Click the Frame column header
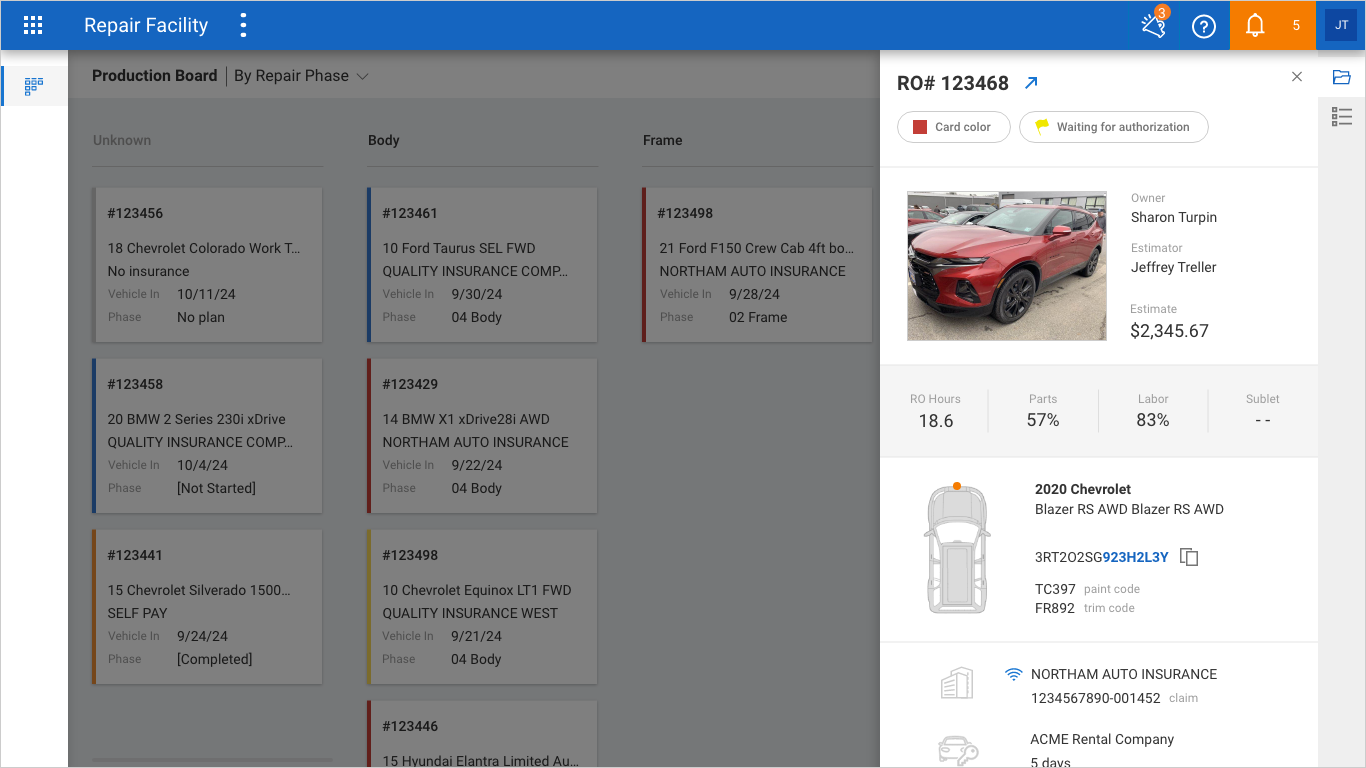Image resolution: width=1366 pixels, height=768 pixels. (x=663, y=140)
